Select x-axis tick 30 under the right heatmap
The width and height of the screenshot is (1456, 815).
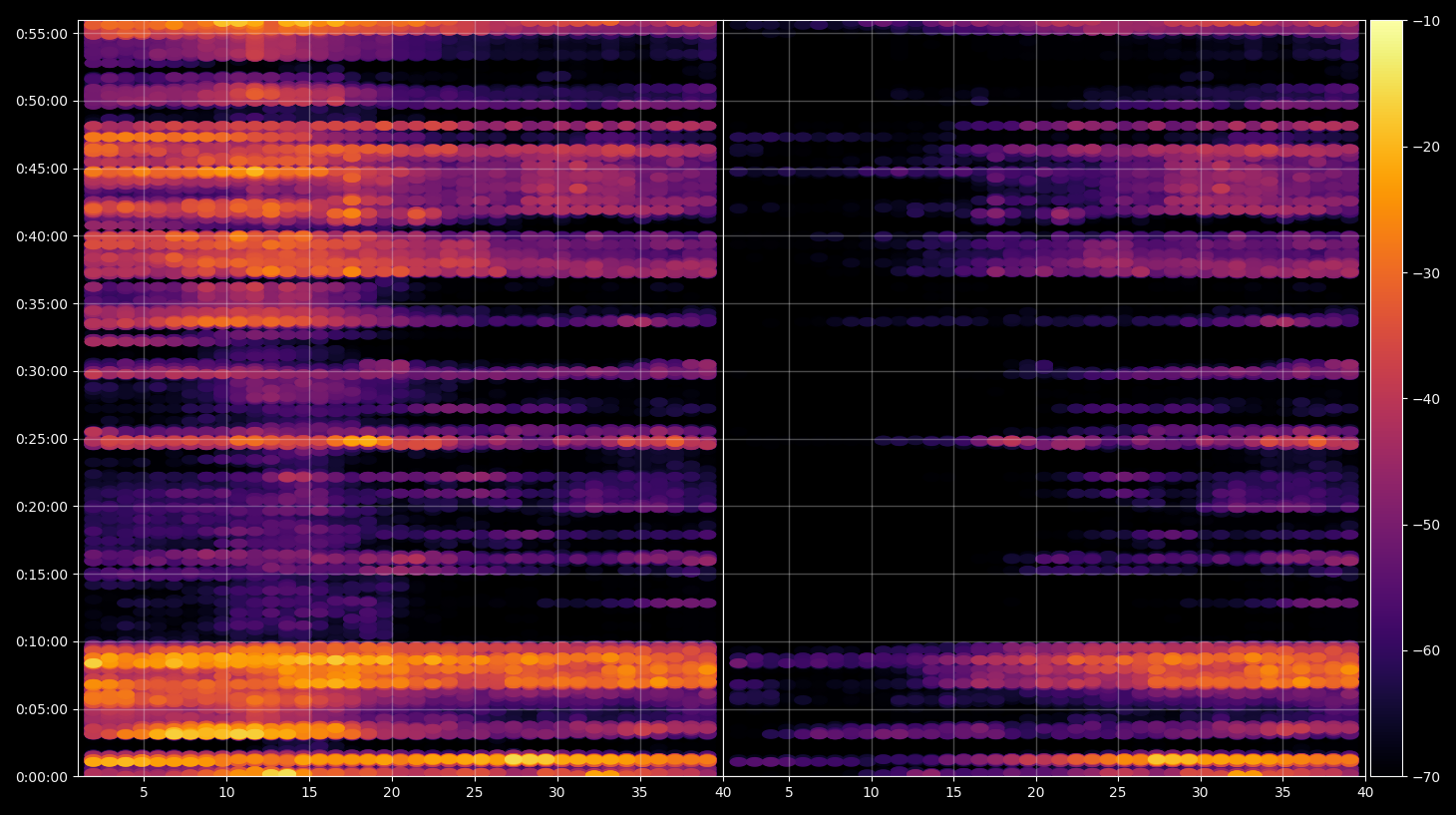[1200, 793]
